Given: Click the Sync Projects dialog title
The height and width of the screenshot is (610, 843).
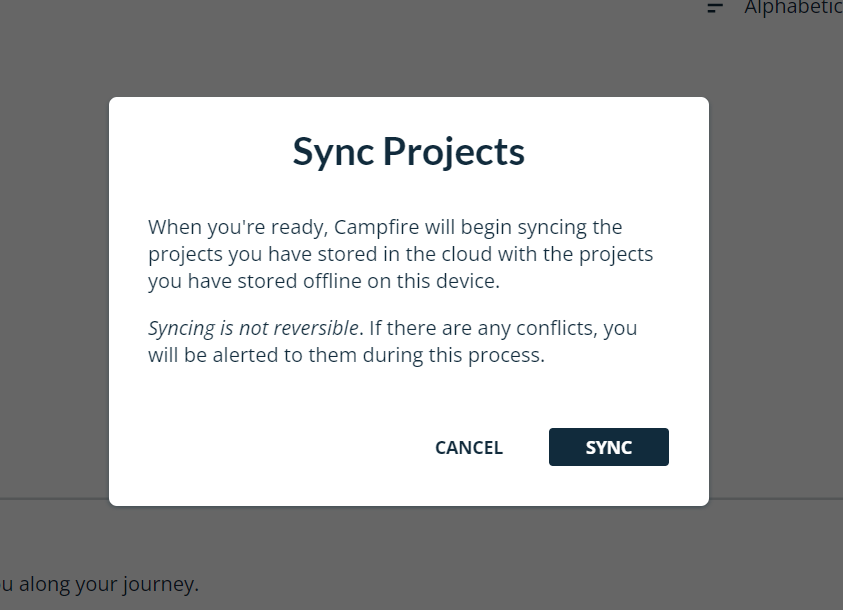Looking at the screenshot, I should [408, 151].
